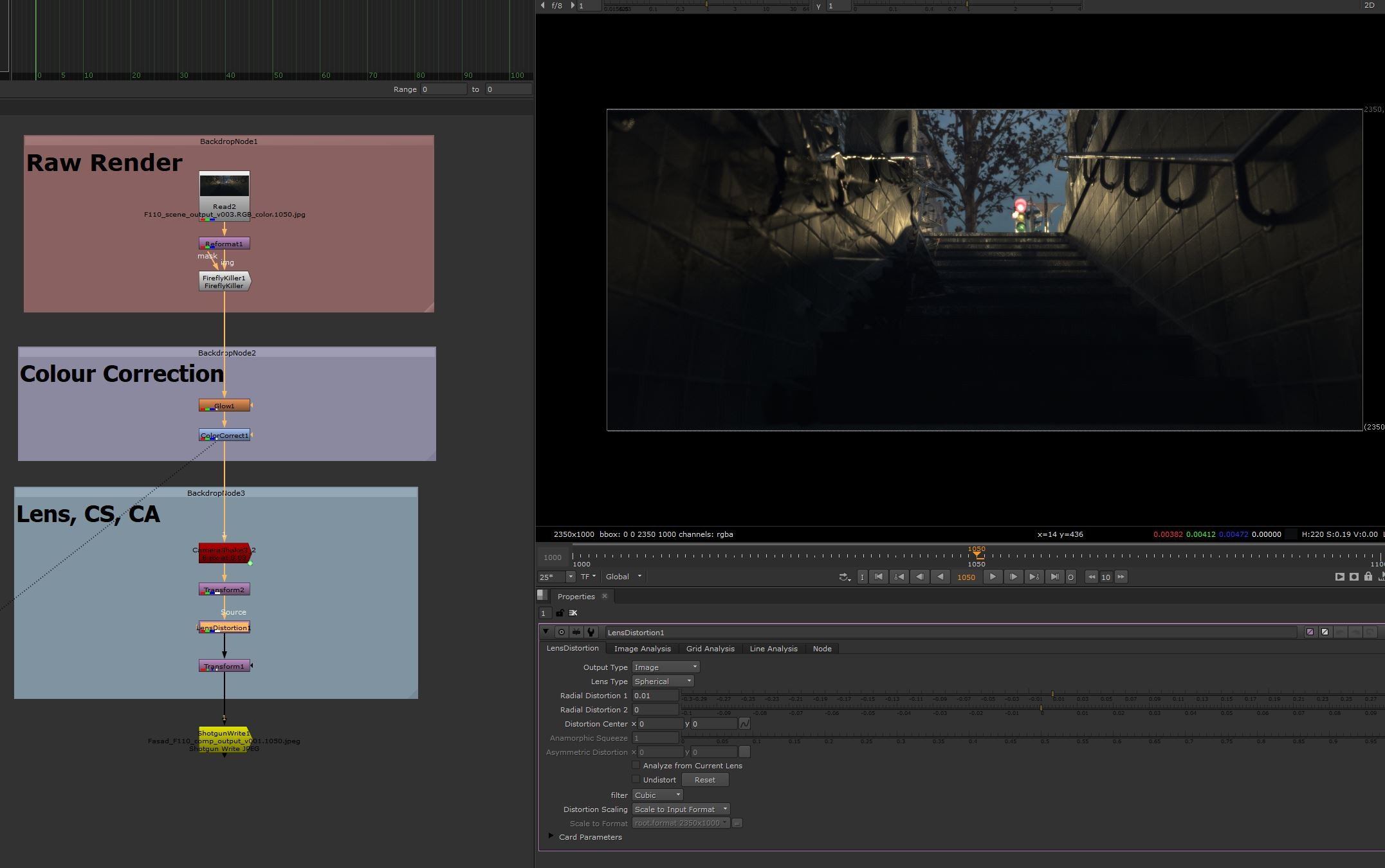The image size is (1385, 868).
Task: Open the TF timeline mode dropdown
Action: pos(588,577)
